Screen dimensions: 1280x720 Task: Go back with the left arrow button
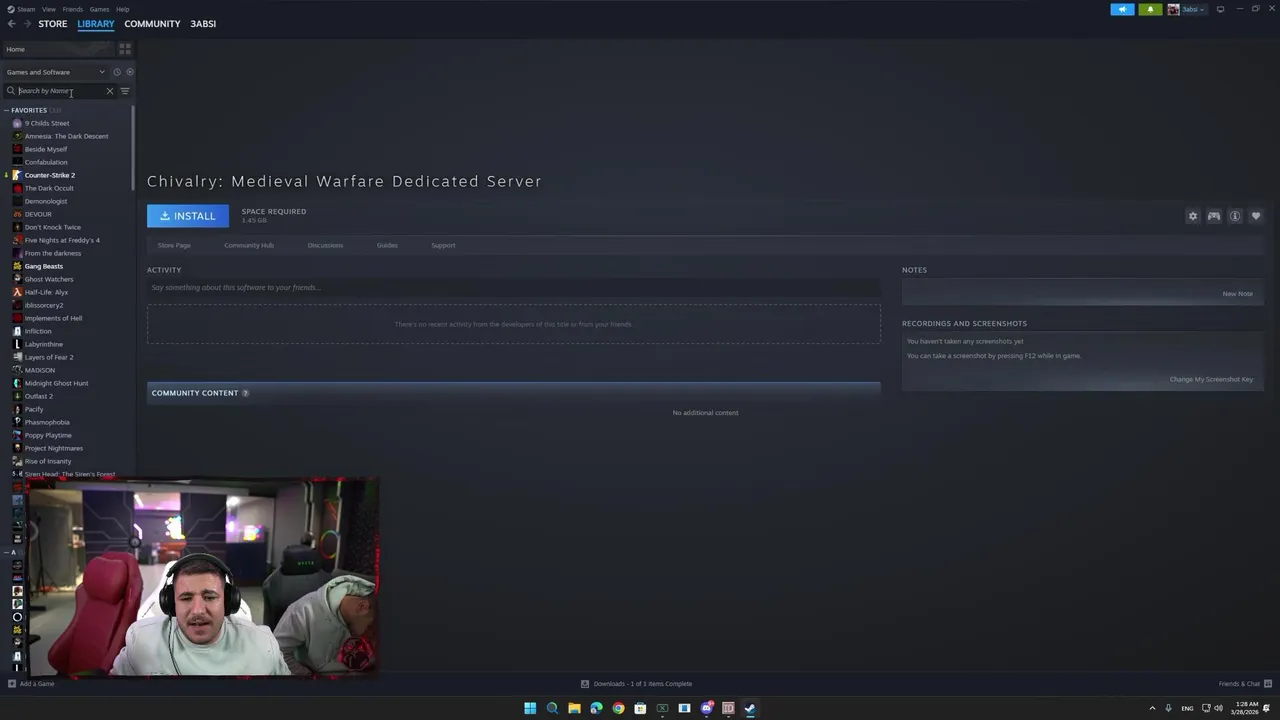tap(11, 24)
